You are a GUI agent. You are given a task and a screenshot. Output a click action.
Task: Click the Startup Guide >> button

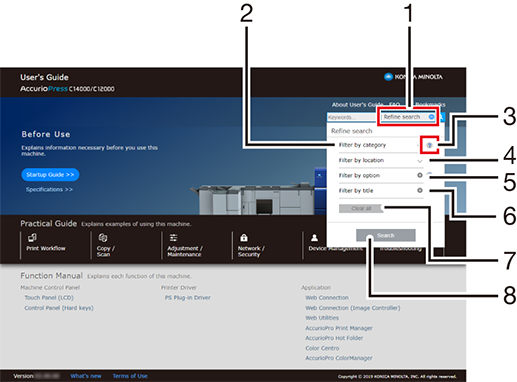click(50, 175)
